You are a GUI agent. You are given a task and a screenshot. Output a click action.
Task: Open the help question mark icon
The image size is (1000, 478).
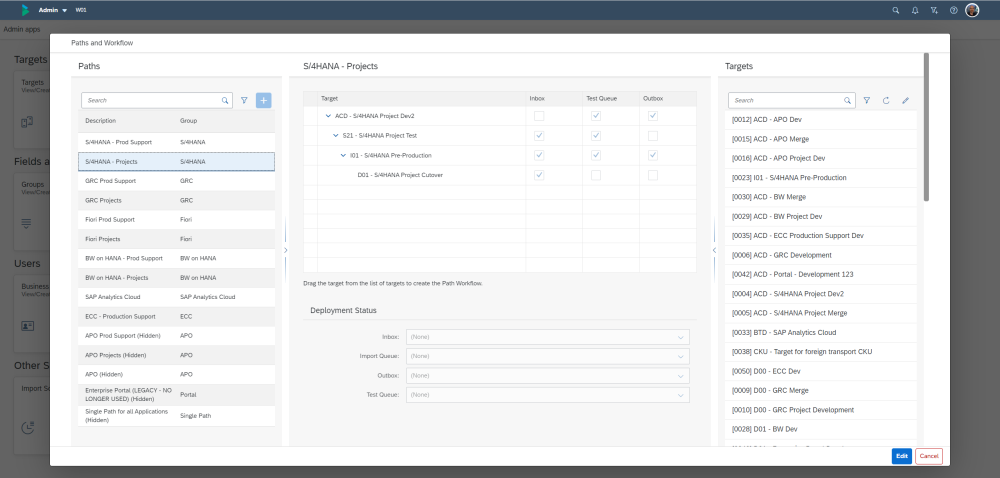pos(953,10)
